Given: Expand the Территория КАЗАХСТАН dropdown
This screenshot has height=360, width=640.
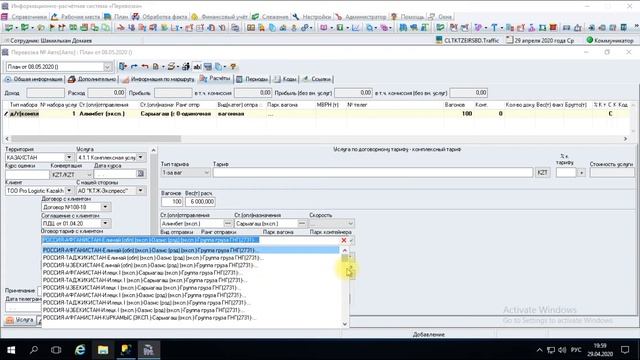Looking at the screenshot, I should tap(69, 157).
